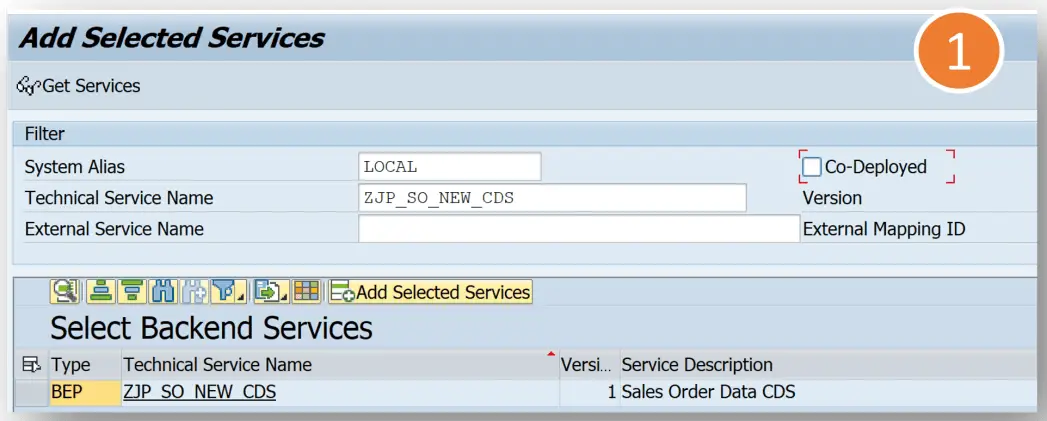The image size is (1047, 421).
Task: Click the Add Selected Services button
Action: 431,292
